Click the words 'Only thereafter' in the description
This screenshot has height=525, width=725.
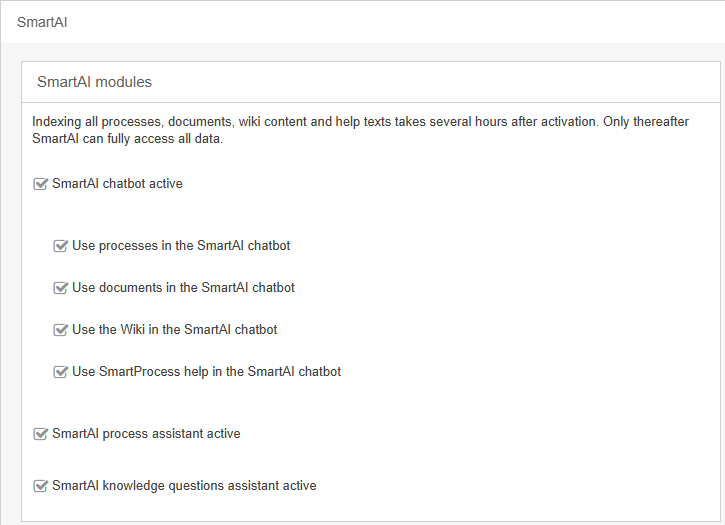click(646, 122)
